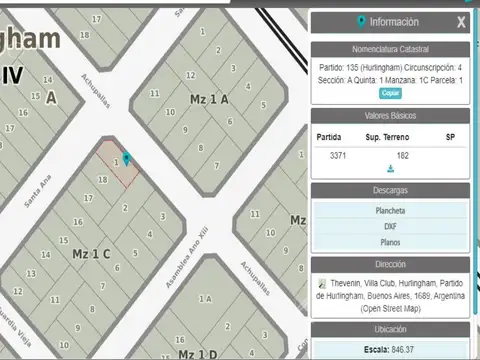Close the Información panel with the X

[x=461, y=22]
